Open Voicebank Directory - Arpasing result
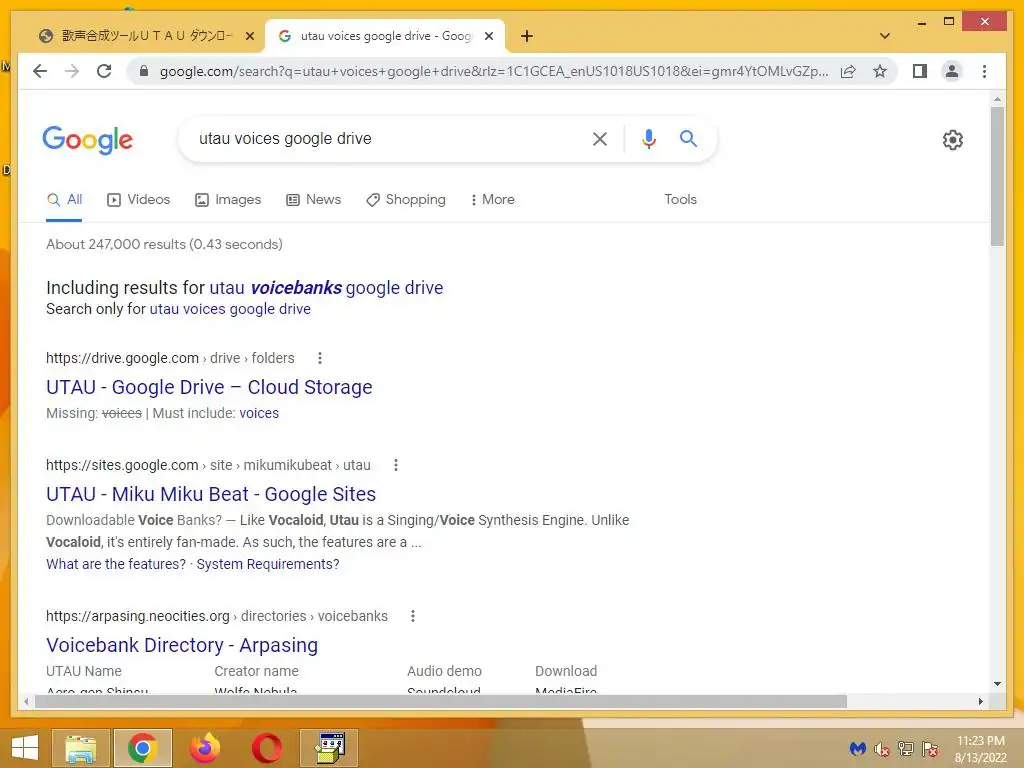 coord(182,645)
